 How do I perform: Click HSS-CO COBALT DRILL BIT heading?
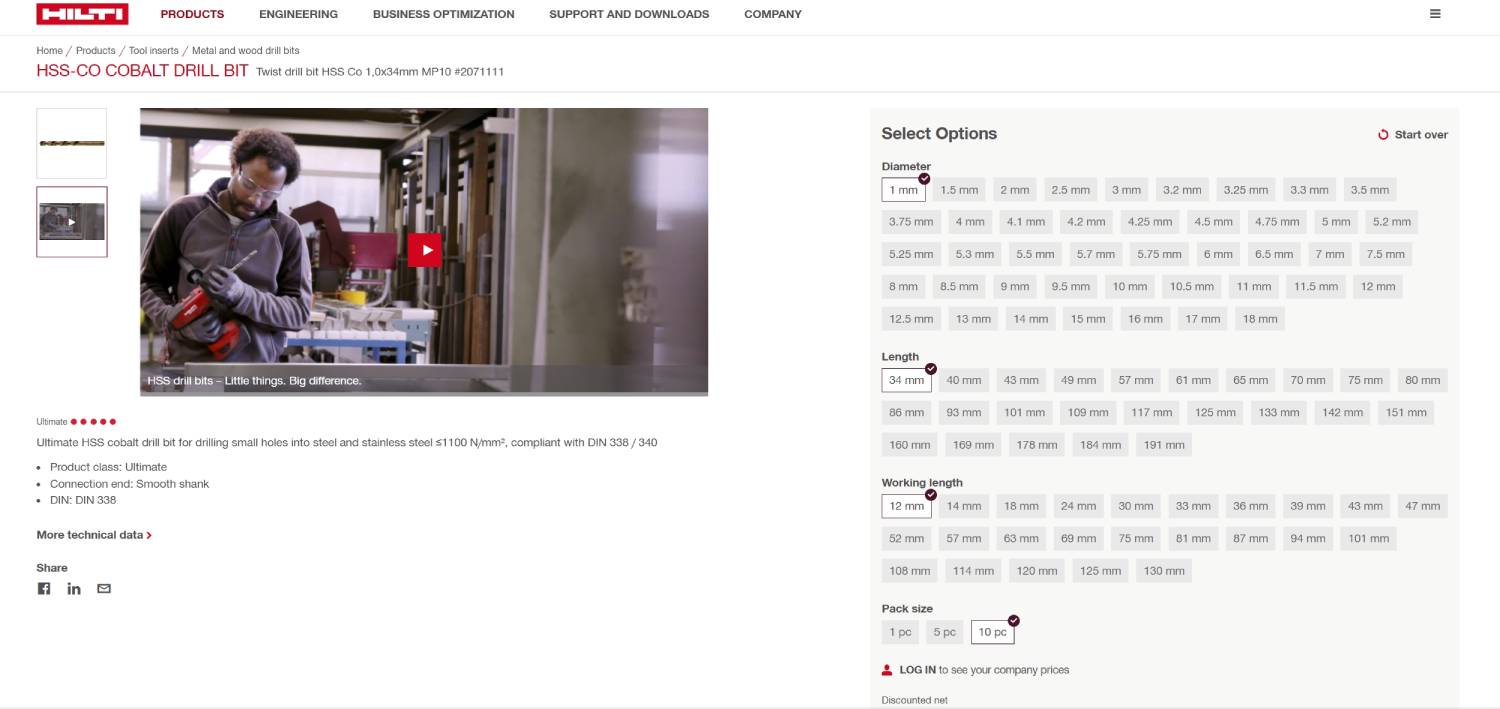coord(142,71)
